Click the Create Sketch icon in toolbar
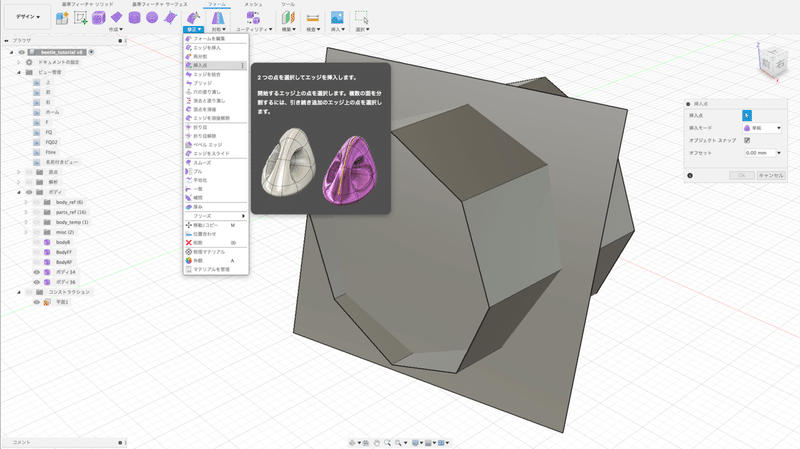 81,18
